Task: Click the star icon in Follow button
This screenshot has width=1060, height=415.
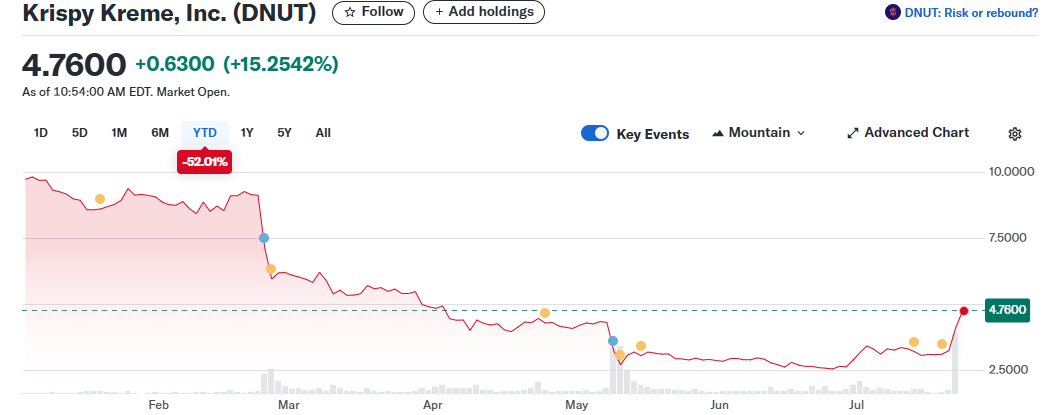Action: click(350, 12)
